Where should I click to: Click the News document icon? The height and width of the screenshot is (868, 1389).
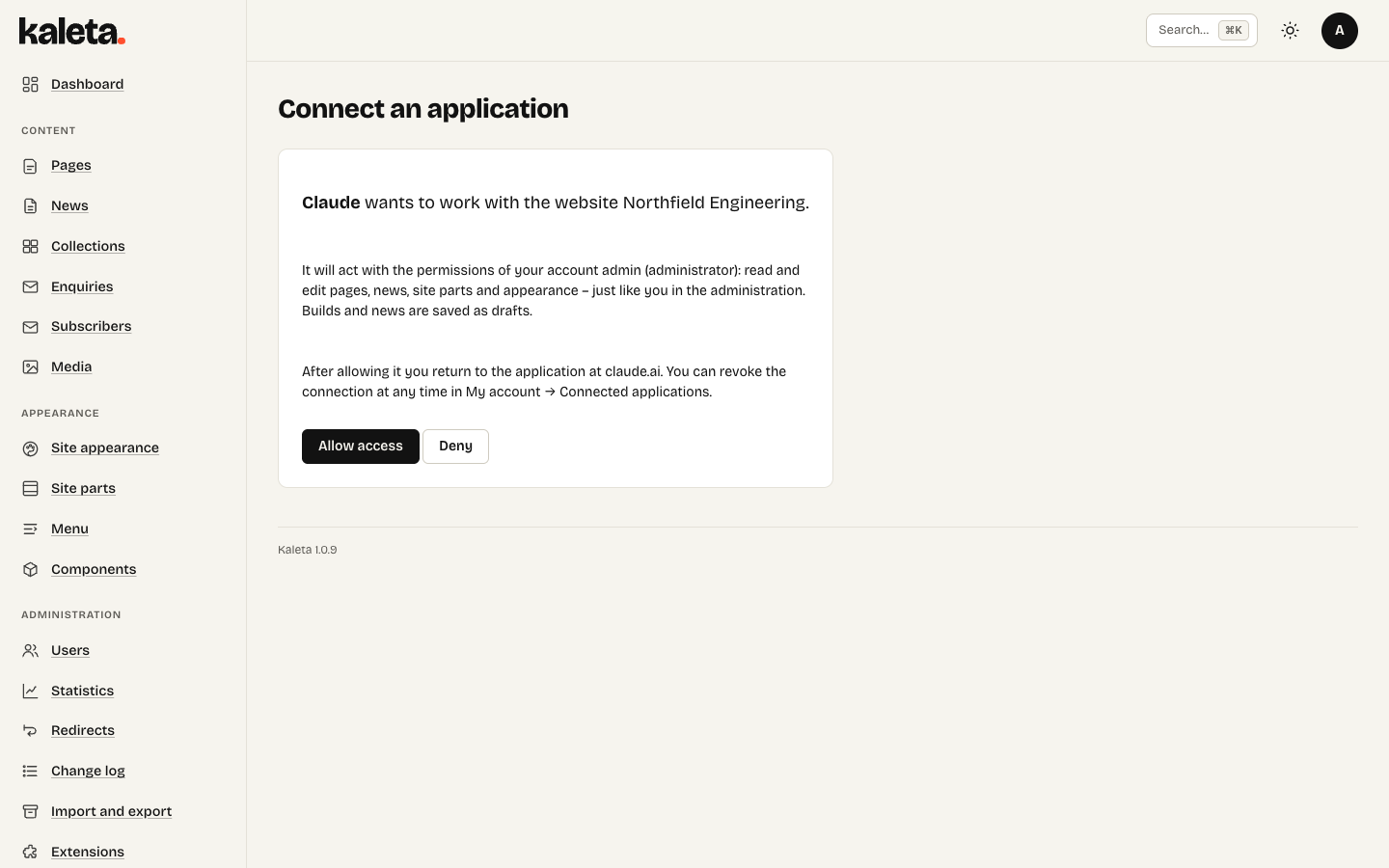[x=31, y=206]
